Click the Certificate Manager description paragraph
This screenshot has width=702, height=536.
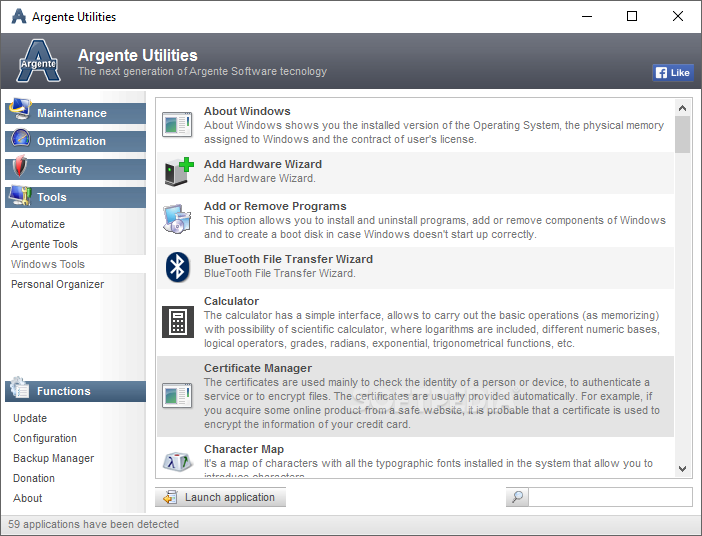(x=432, y=403)
